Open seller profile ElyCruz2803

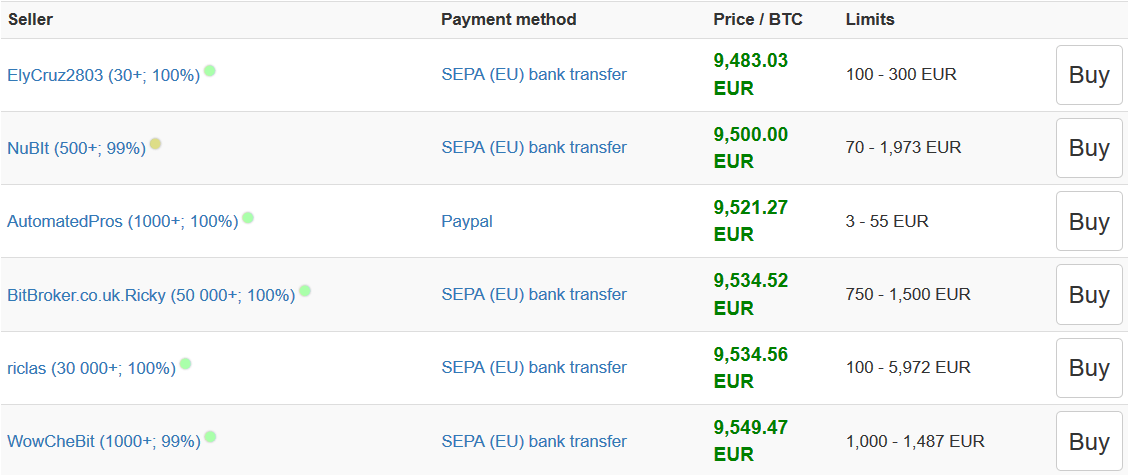click(104, 75)
